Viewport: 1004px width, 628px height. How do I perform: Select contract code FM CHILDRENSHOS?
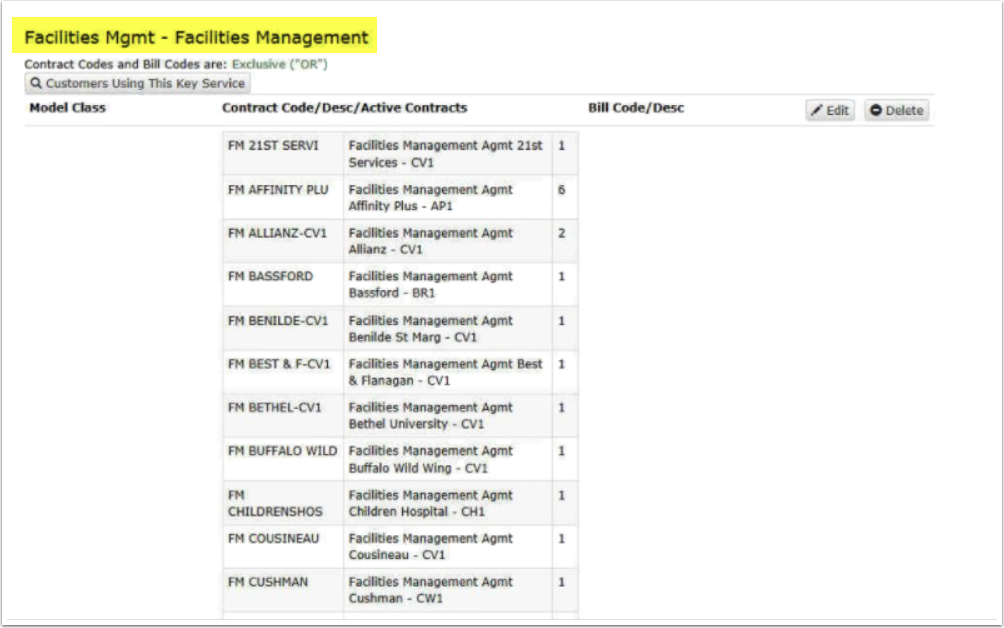coord(275,503)
